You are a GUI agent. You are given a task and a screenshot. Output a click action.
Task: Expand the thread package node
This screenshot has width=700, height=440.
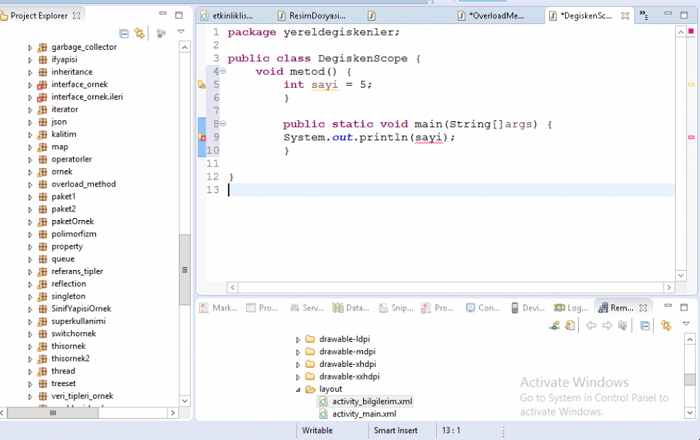[30, 371]
